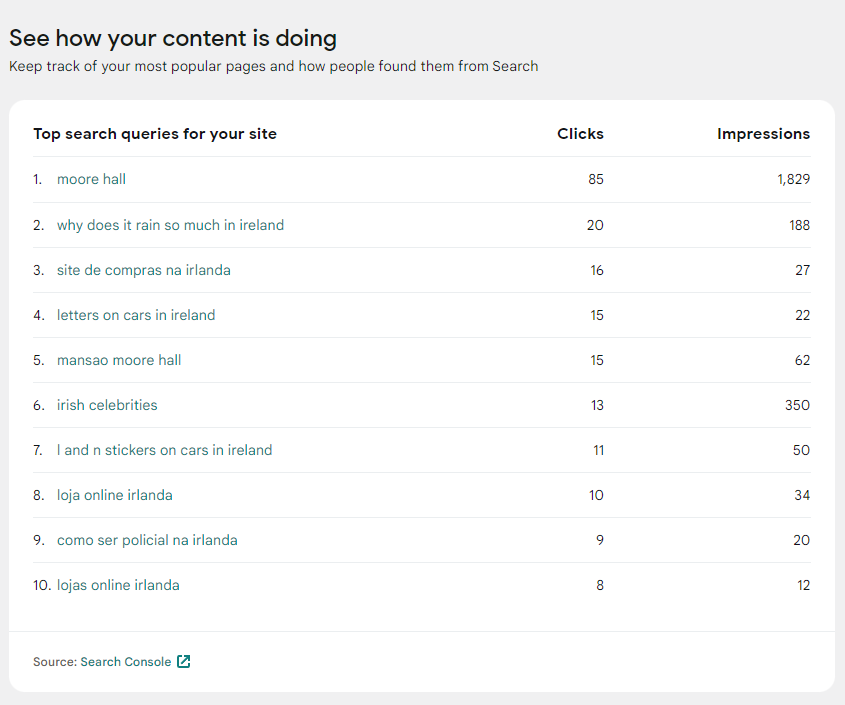Screen dimensions: 845x705
Task: Click the row number 1 beside moore hall
Action: pyautogui.click(x=37, y=179)
